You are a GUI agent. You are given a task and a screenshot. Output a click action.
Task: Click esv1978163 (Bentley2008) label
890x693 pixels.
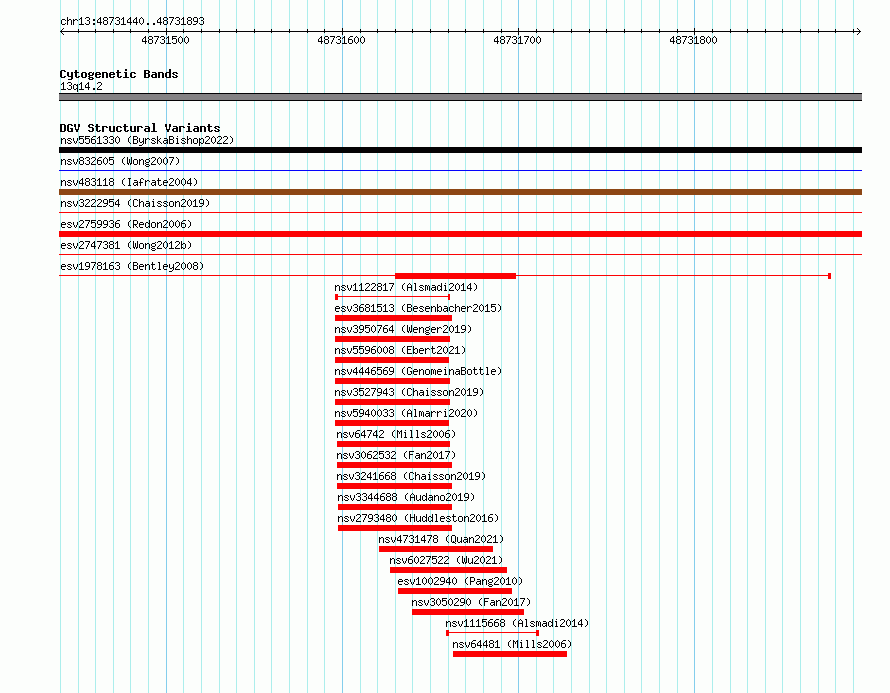pyautogui.click(x=132, y=266)
